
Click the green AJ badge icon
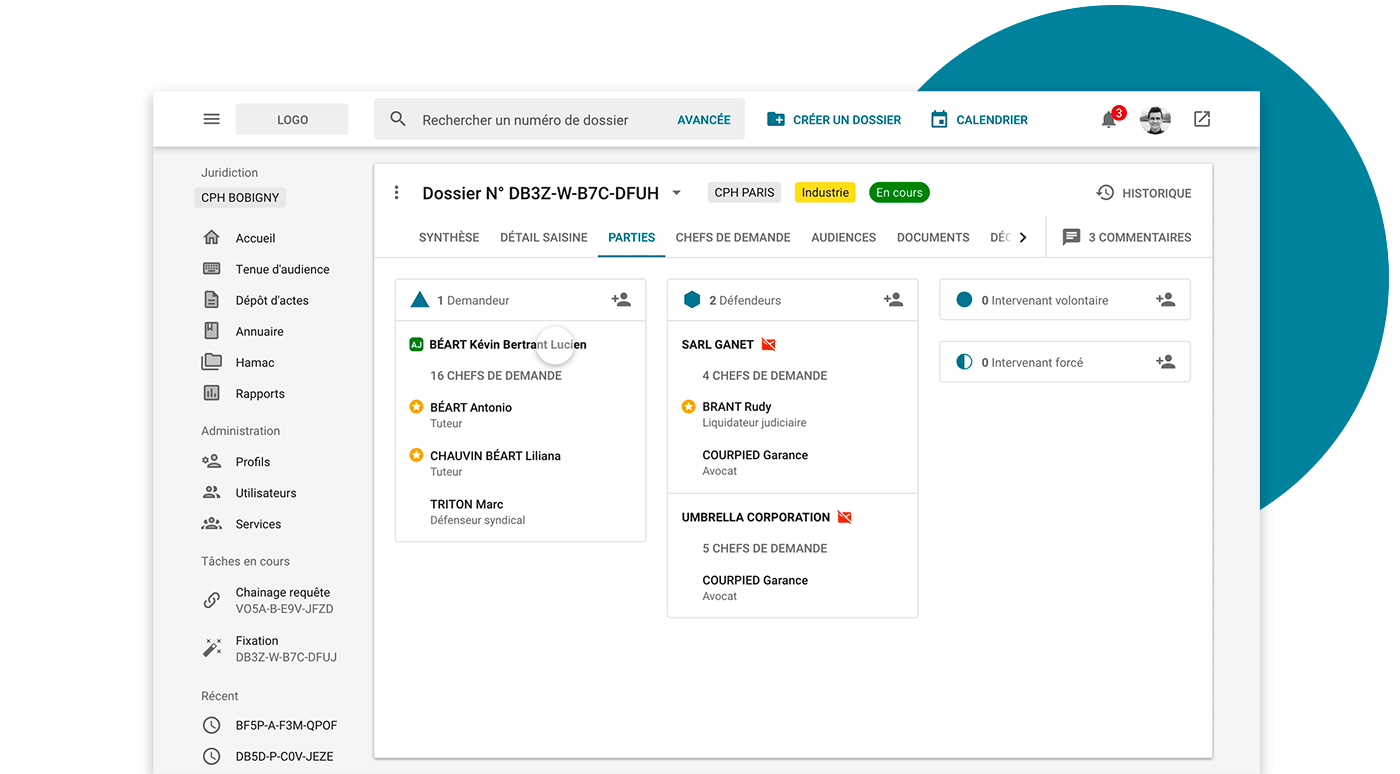click(x=417, y=344)
